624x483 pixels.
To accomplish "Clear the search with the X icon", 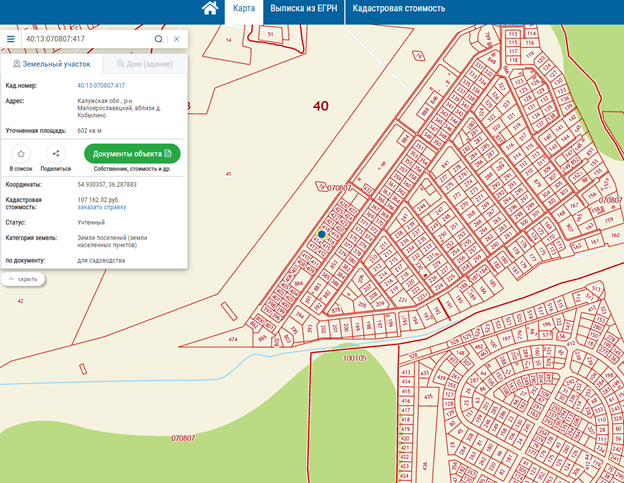I will [177, 39].
